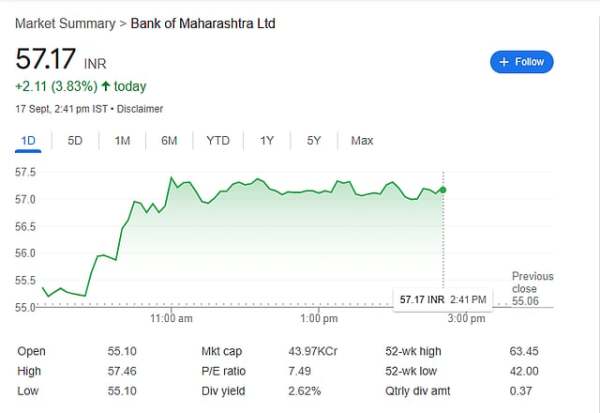Image resolution: width=600 pixels, height=413 pixels.
Task: Click the Previous close label
Action: [x=532, y=282]
